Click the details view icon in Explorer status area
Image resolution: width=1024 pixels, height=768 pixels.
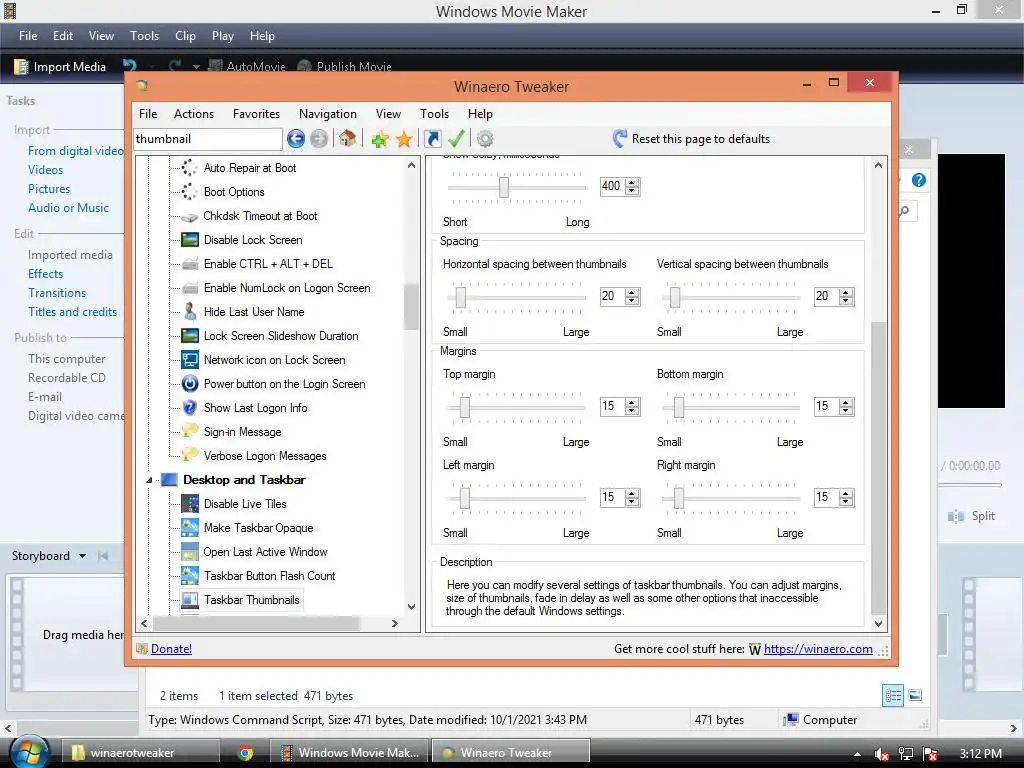893,696
